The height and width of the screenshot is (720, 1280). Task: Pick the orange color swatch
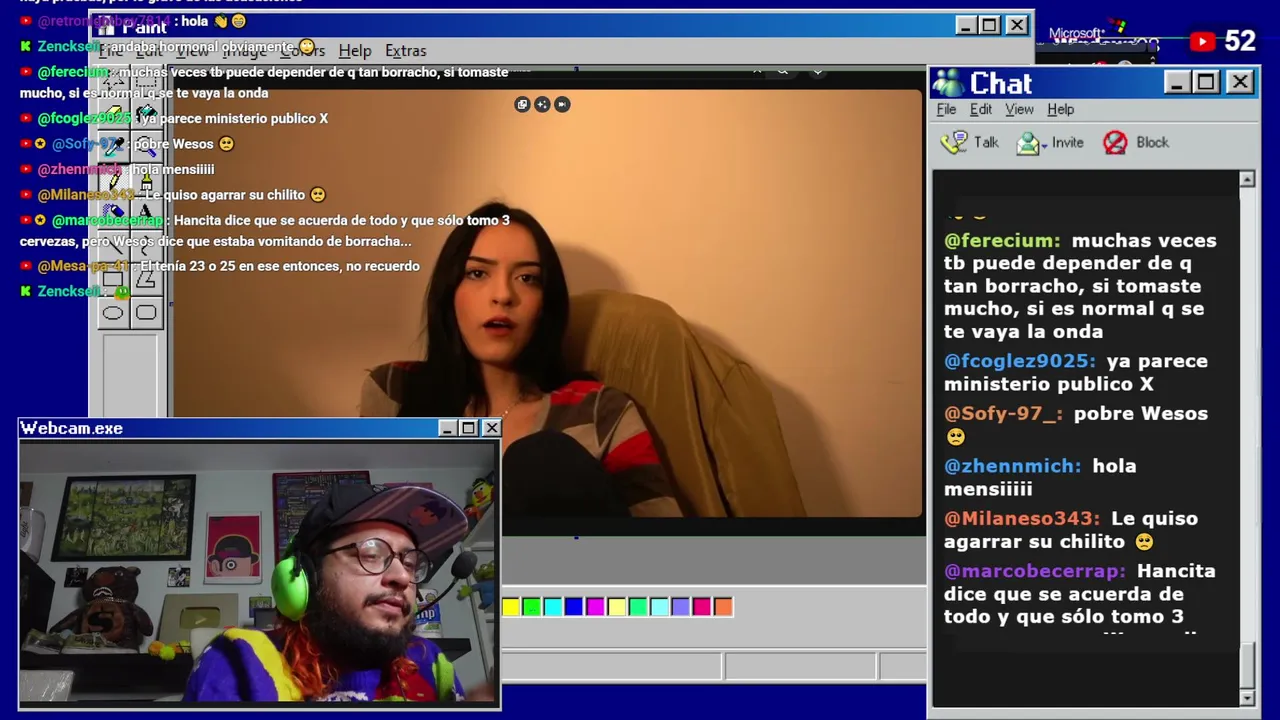[x=723, y=606]
